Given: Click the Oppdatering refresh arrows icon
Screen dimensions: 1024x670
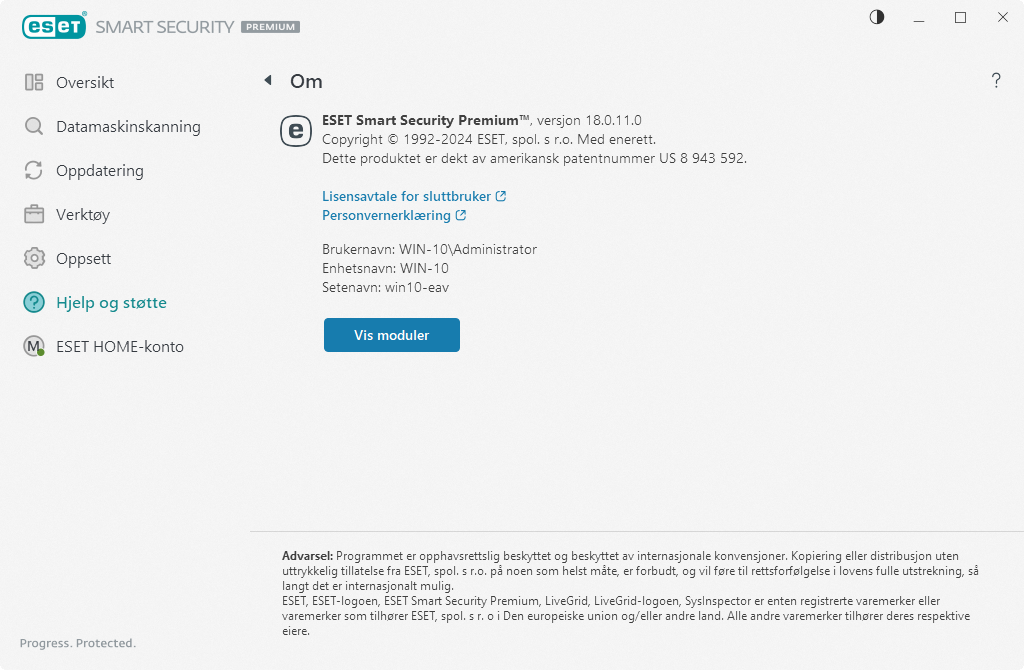Looking at the screenshot, I should pyautogui.click(x=34, y=171).
